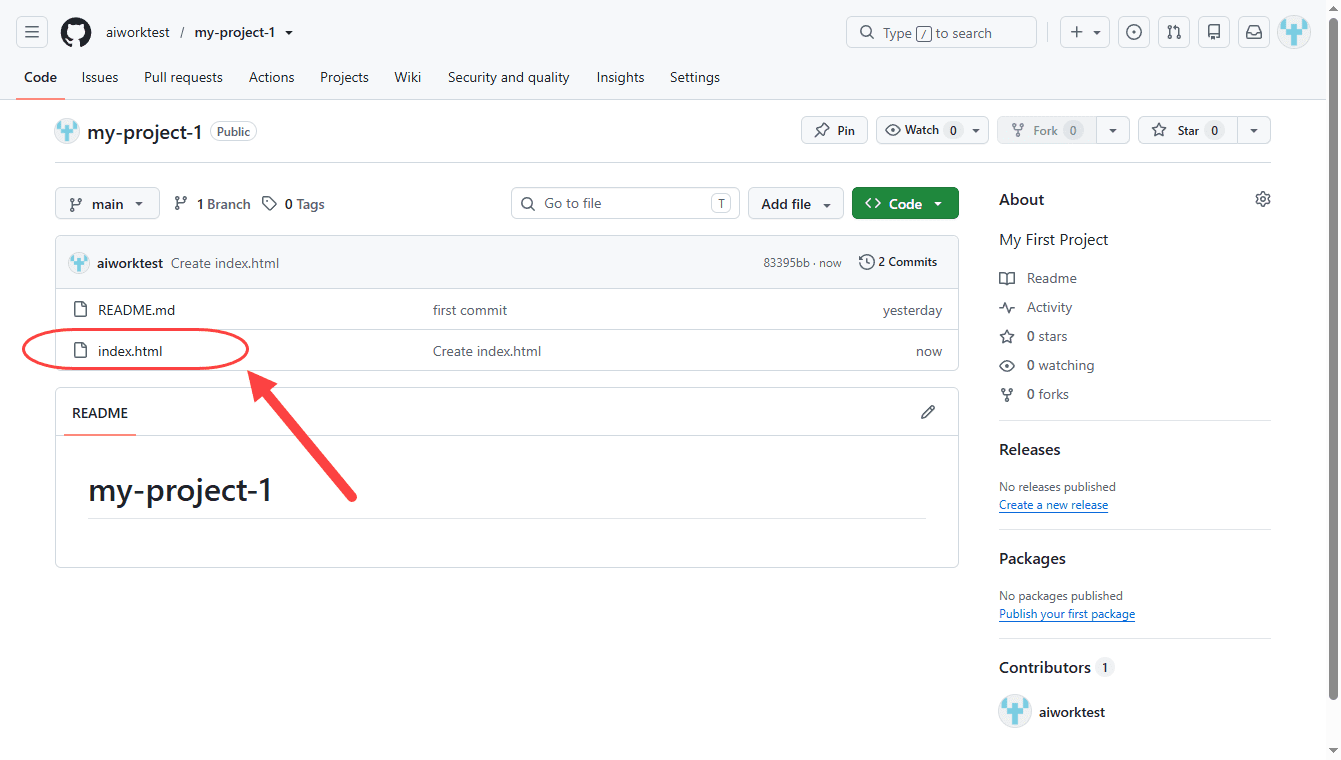Open the Insights tab
Image resolution: width=1341 pixels, height=760 pixels.
(621, 77)
